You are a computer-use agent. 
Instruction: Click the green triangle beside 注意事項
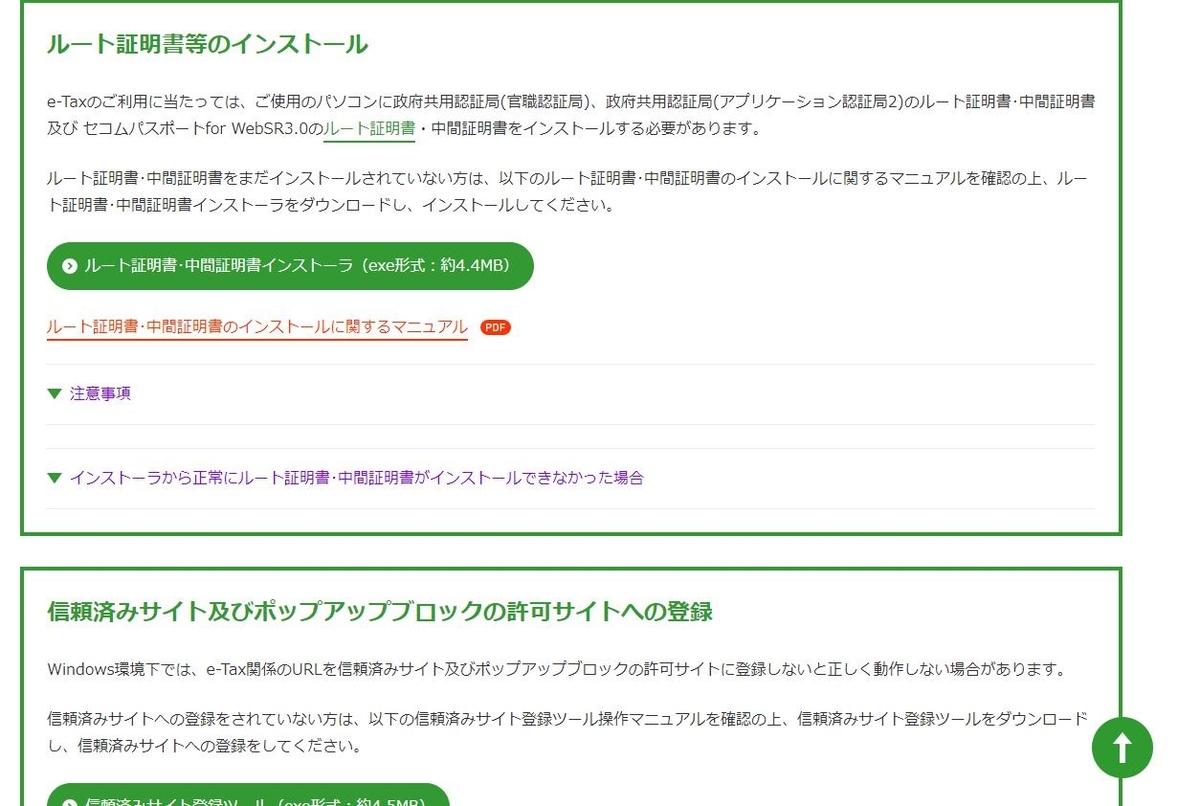click(55, 393)
